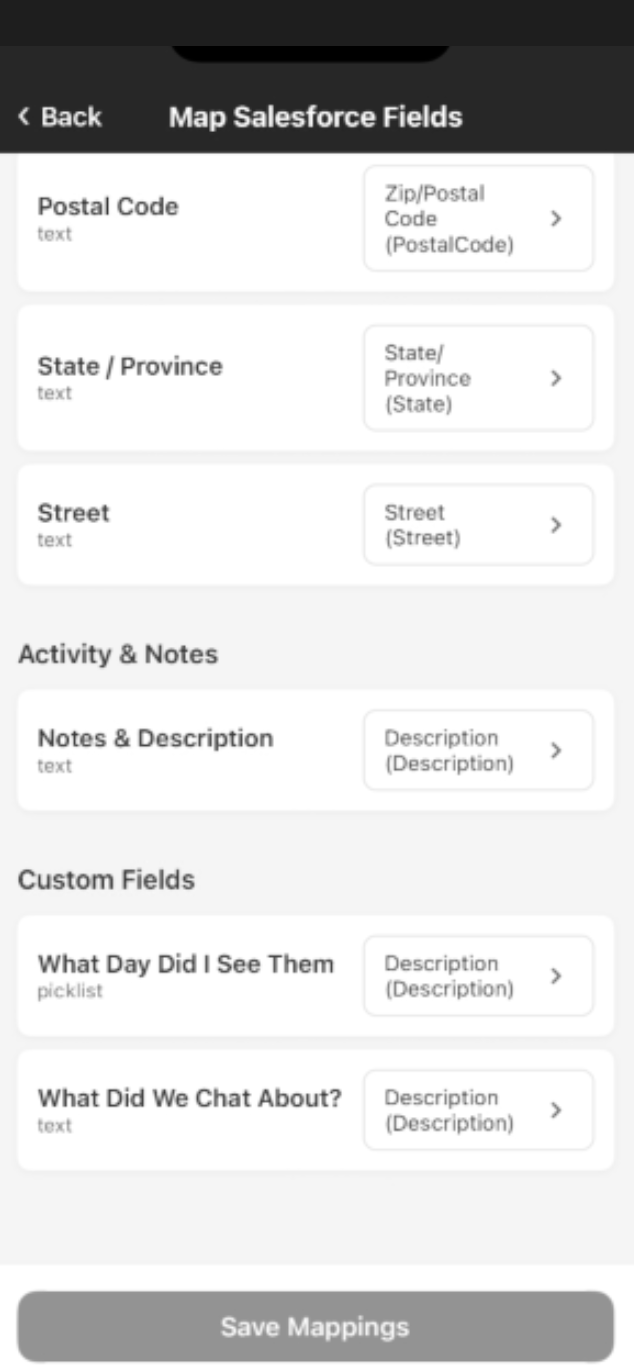
Task: Select the Street field label
Action: point(74,513)
